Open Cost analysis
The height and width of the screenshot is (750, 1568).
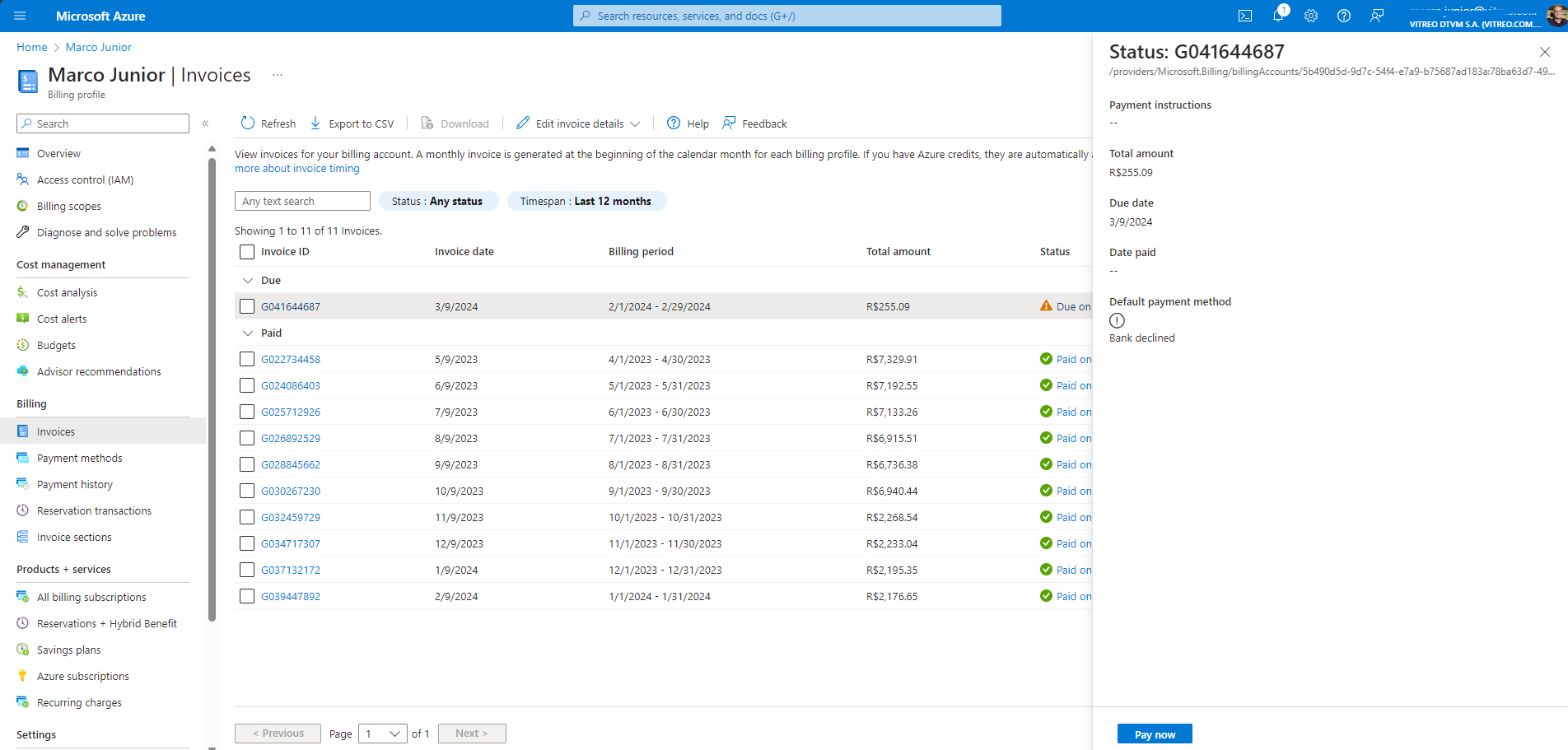67,292
